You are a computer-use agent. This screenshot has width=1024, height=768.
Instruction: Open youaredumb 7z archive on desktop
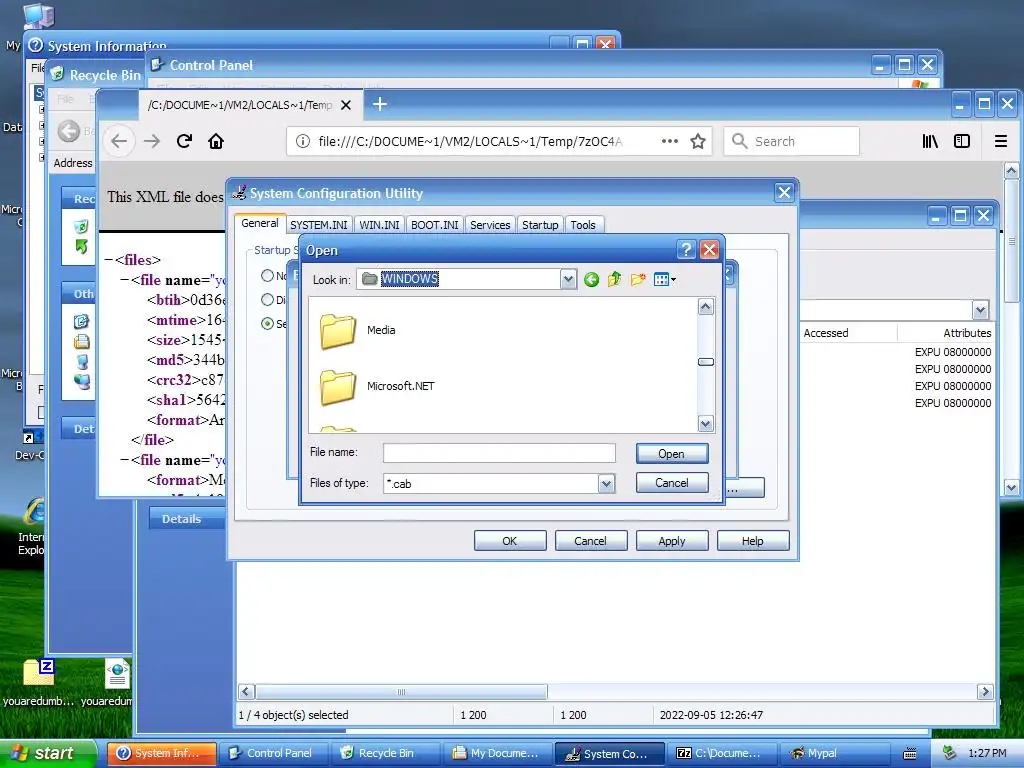(38, 681)
